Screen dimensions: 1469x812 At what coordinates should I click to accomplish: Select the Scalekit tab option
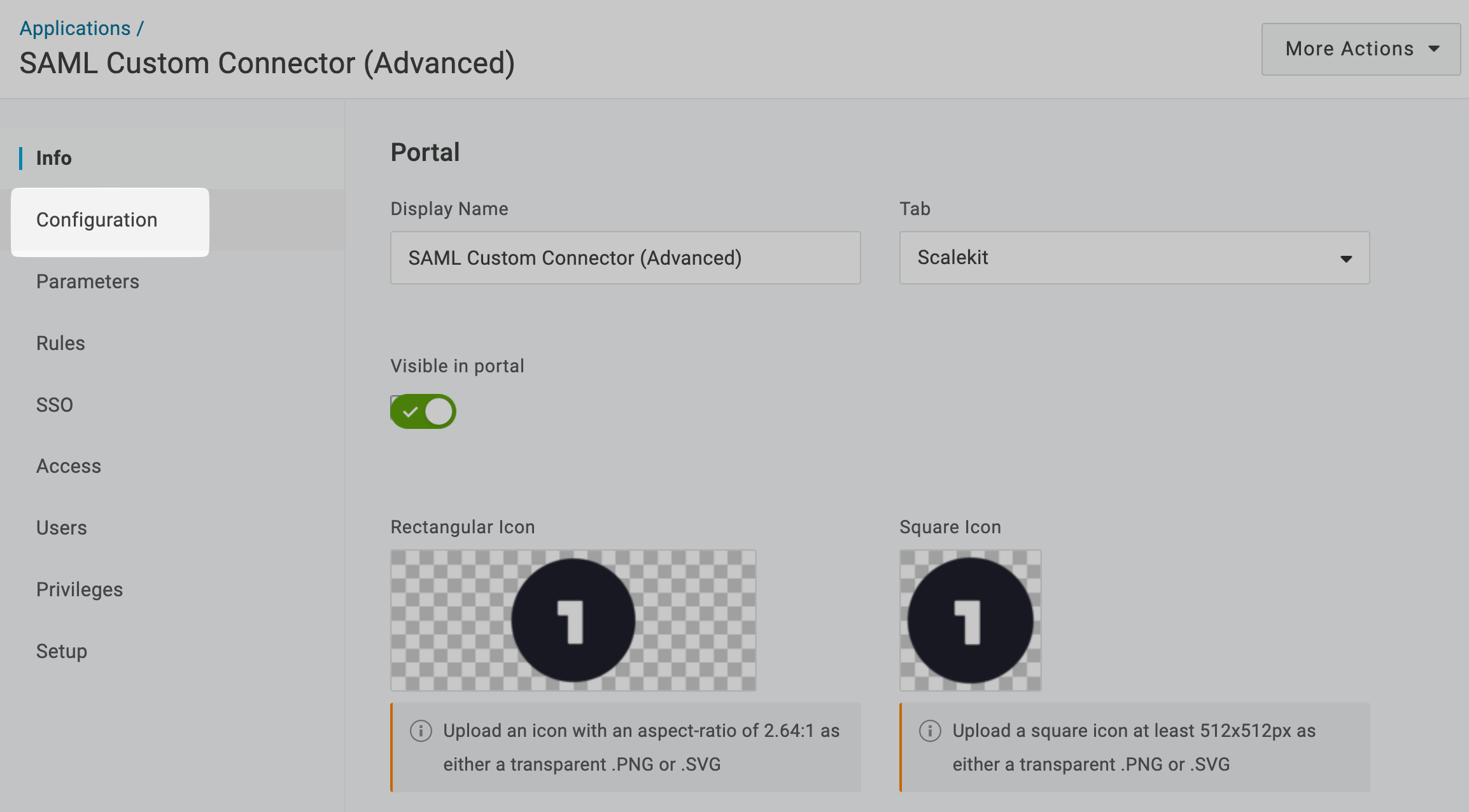(x=1133, y=258)
